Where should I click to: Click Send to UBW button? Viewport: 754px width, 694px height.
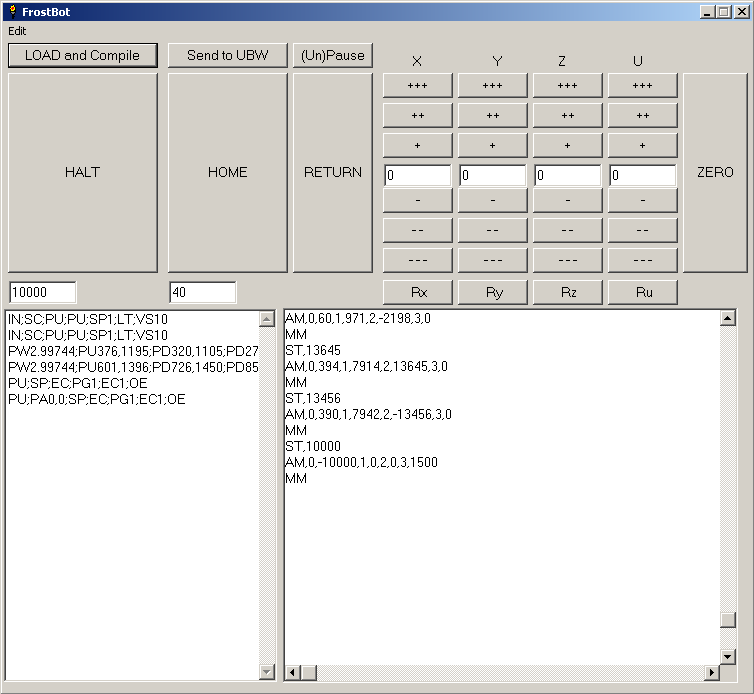[x=227, y=55]
